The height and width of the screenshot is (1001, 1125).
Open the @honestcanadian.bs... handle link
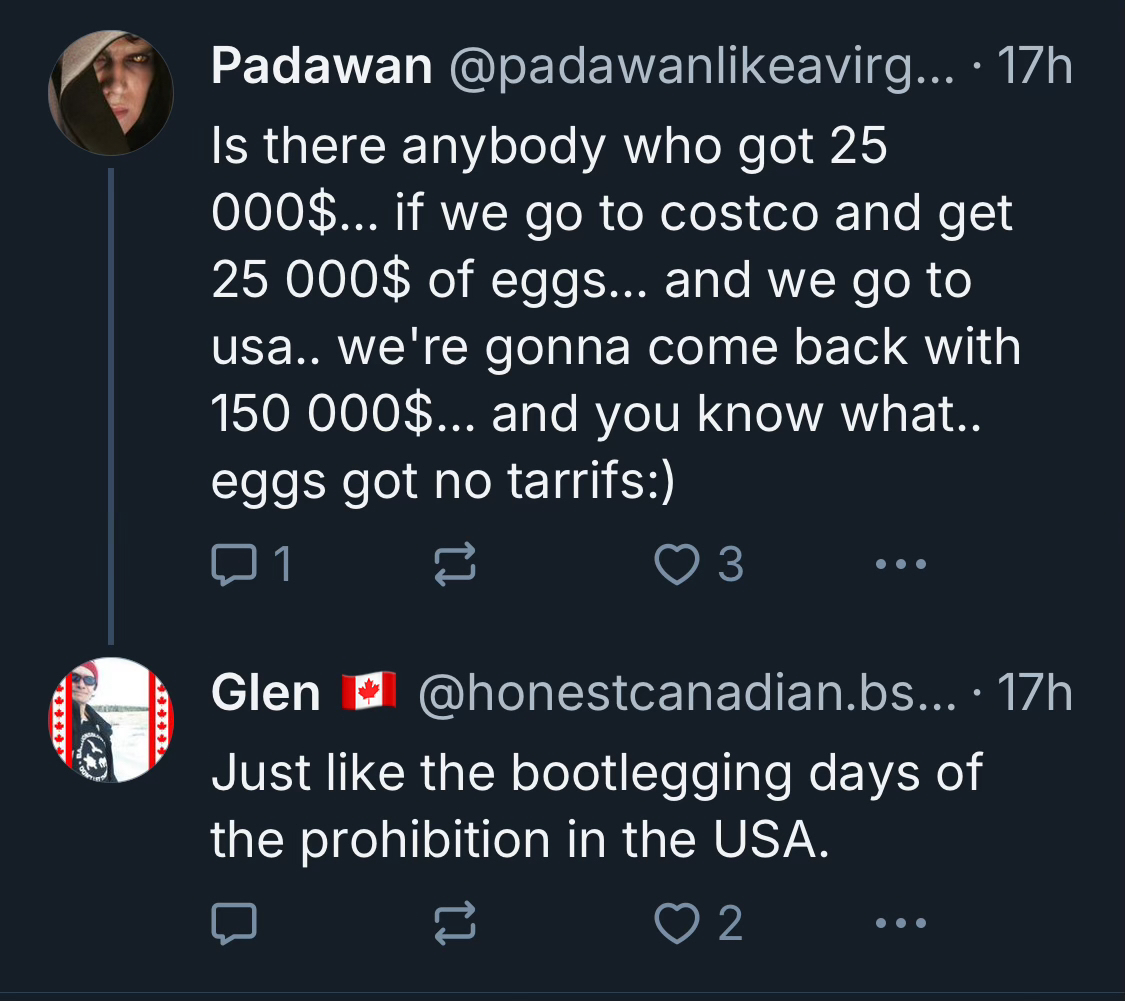[x=685, y=693]
